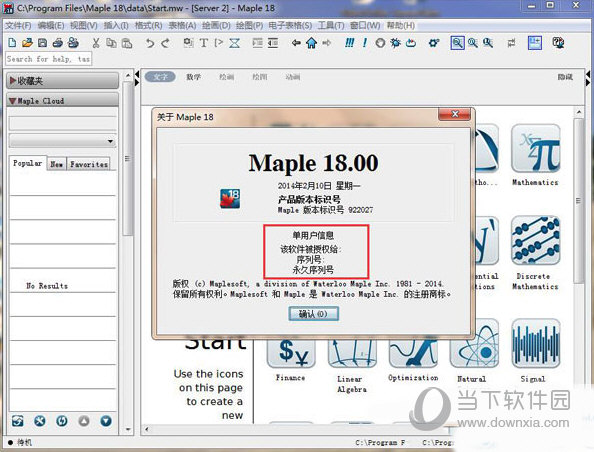594x452 pixels.
Task: Open the help icon with the question mark
Action: pos(558,43)
